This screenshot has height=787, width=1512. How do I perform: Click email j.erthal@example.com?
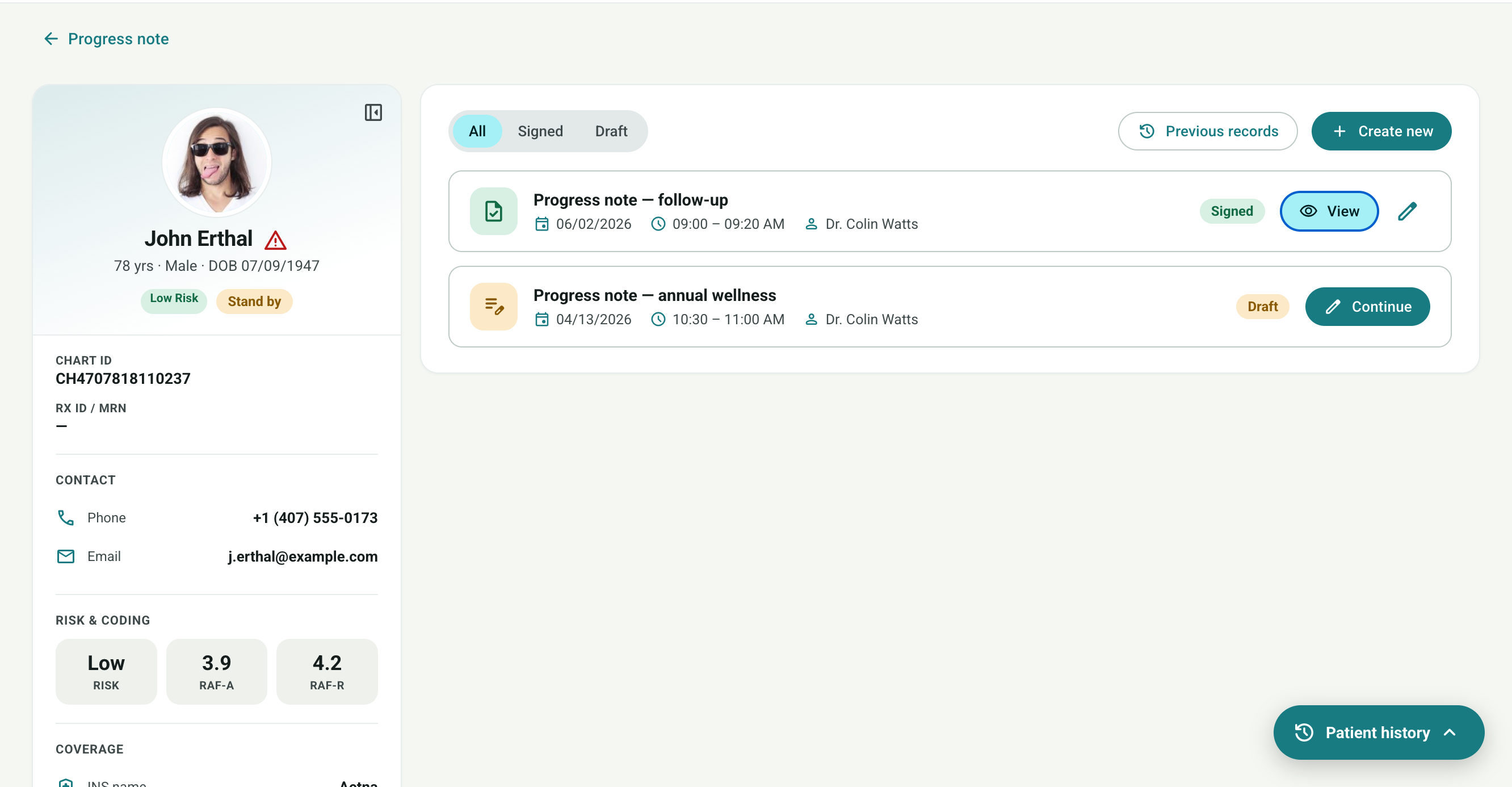tap(303, 556)
